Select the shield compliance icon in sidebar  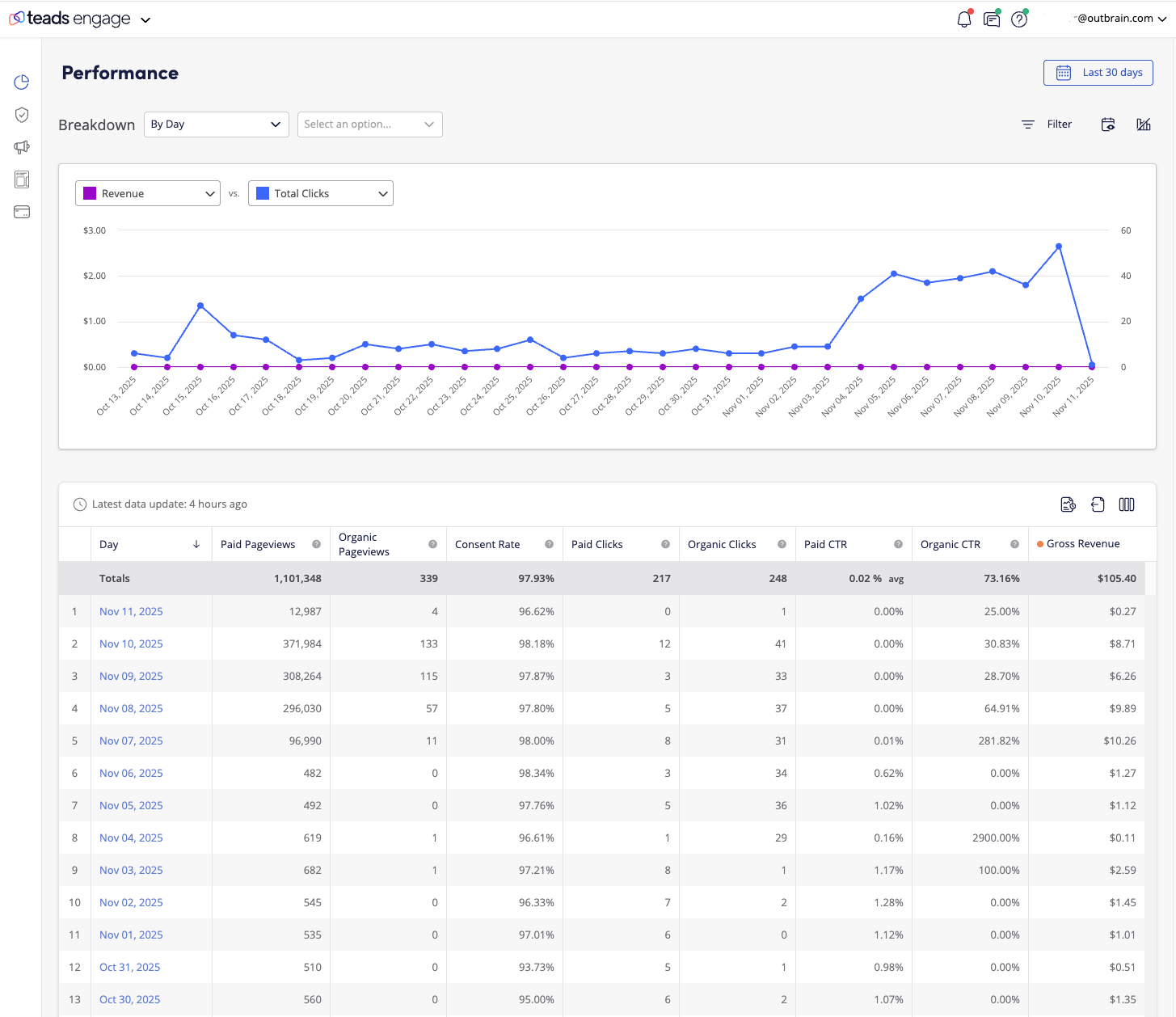click(x=22, y=114)
